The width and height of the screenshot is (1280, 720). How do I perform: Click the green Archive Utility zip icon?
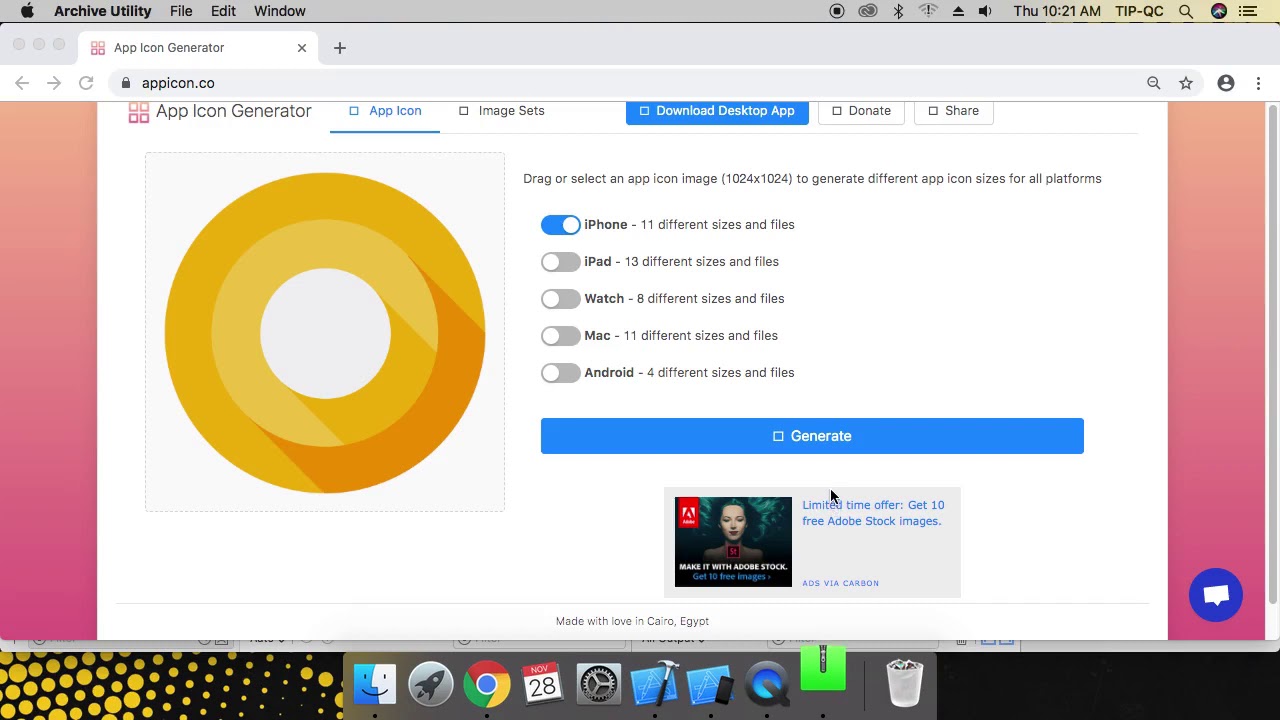(823, 669)
